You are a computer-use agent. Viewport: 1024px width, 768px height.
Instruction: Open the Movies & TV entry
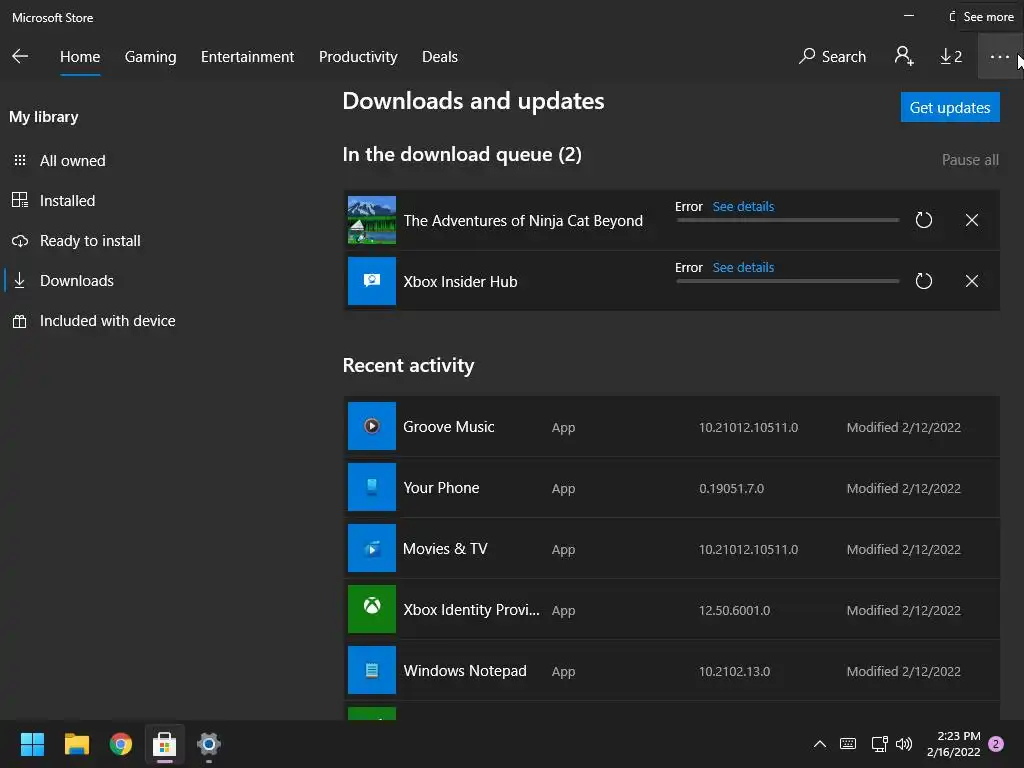coord(671,549)
